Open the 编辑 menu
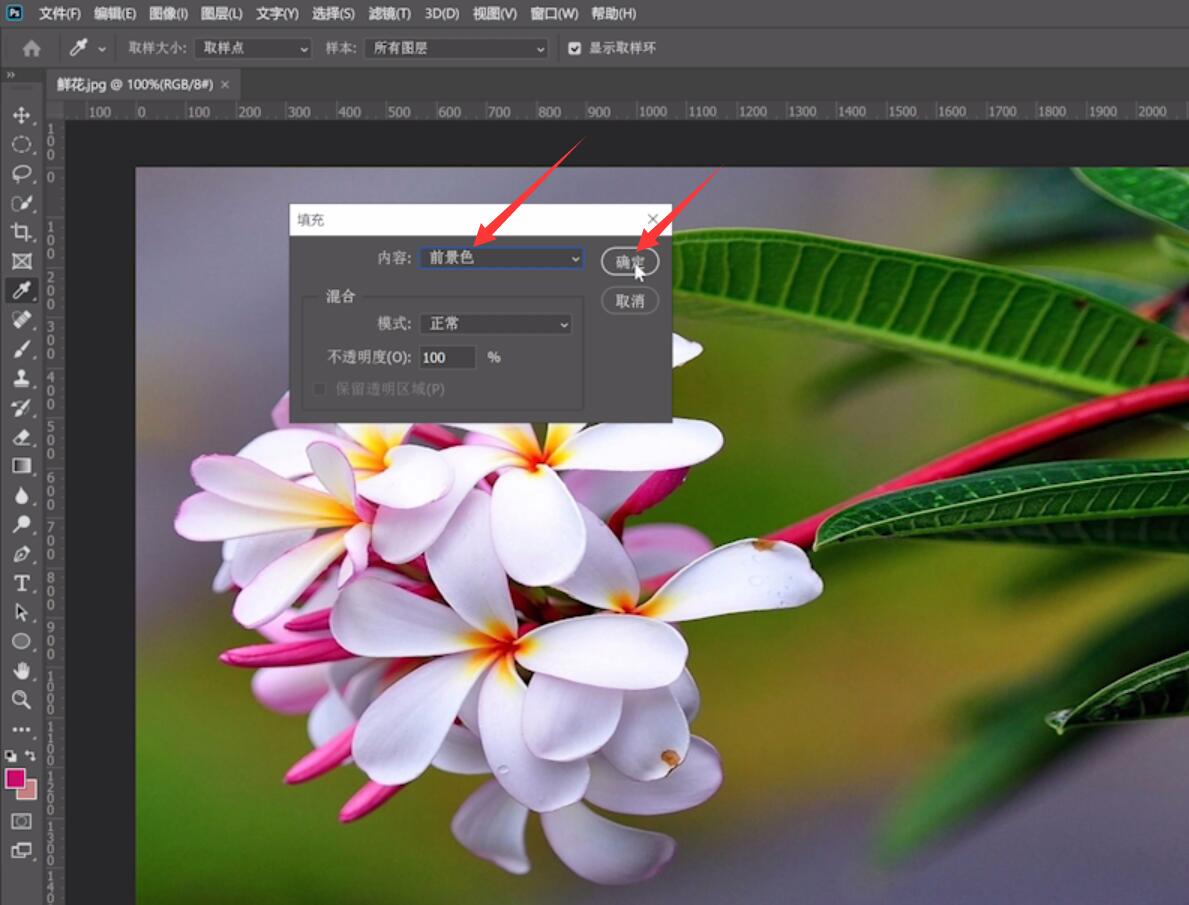The height and width of the screenshot is (905, 1189). tap(115, 14)
